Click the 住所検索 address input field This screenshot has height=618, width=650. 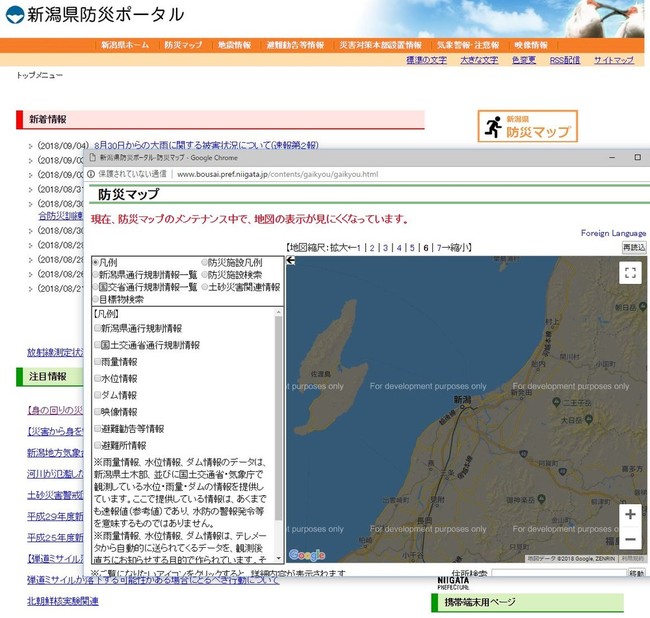coord(558,573)
